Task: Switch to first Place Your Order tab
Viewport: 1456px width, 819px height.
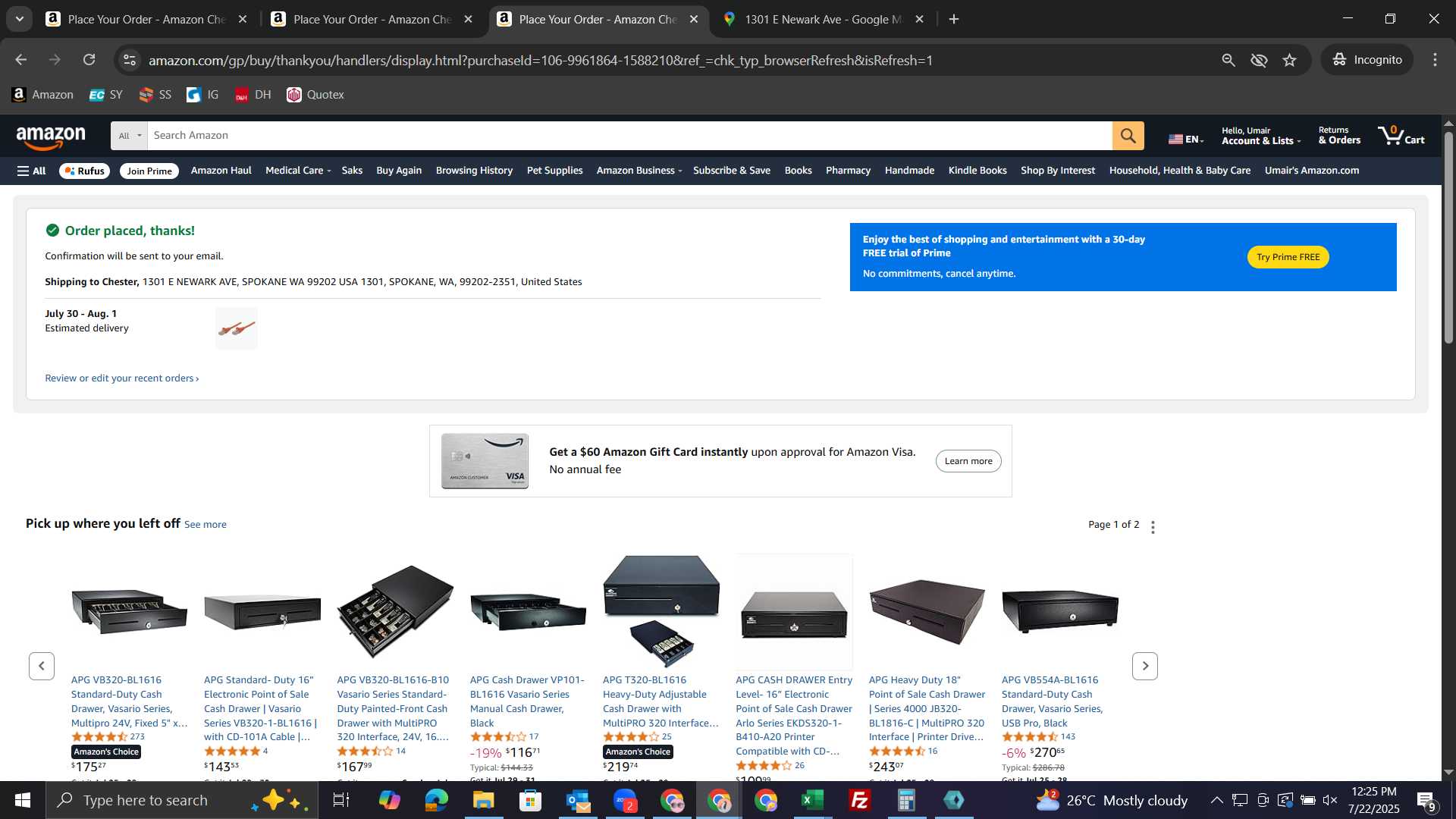Action: 146,19
